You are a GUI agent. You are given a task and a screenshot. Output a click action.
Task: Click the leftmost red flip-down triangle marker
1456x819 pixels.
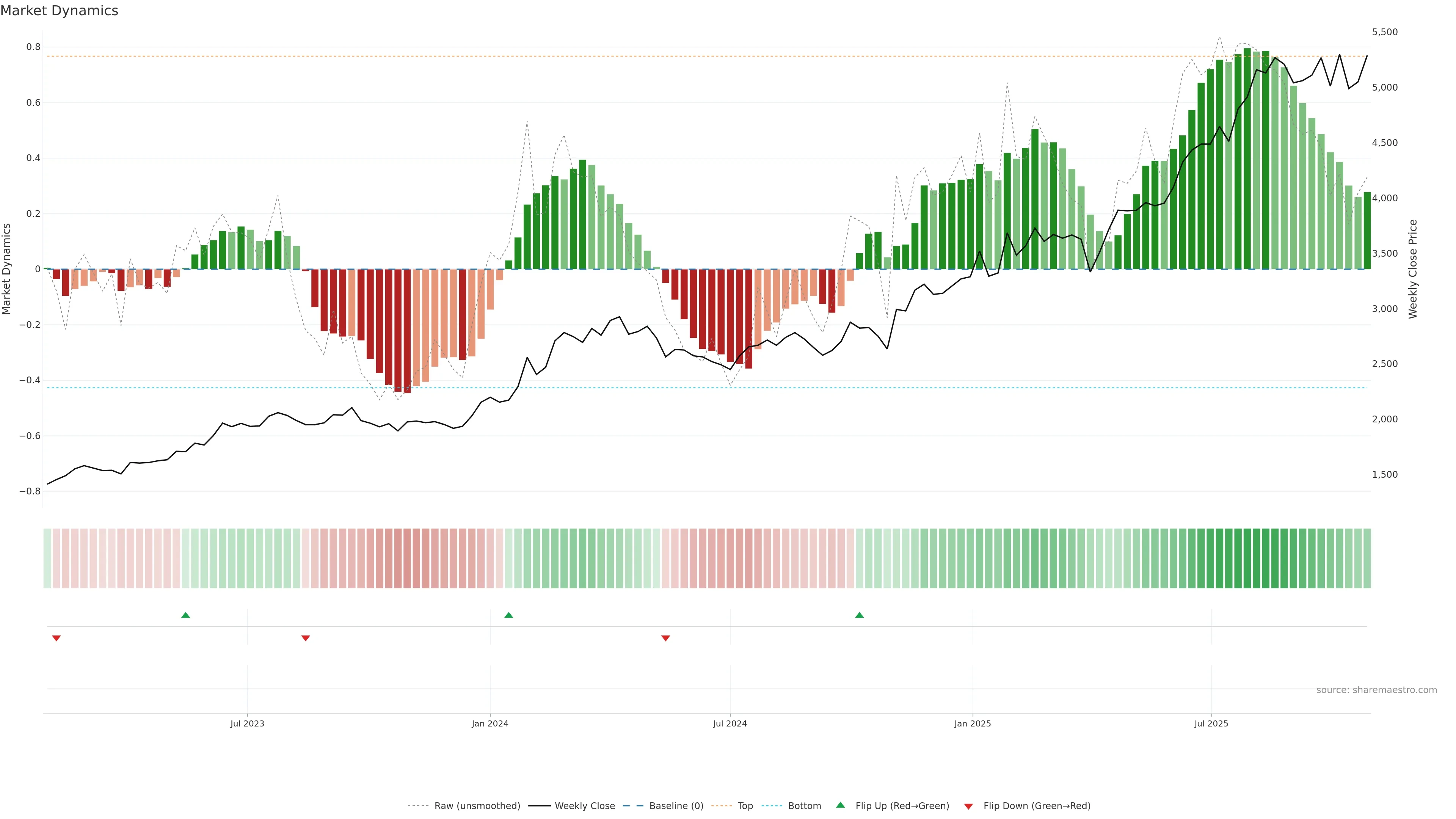[x=56, y=638]
